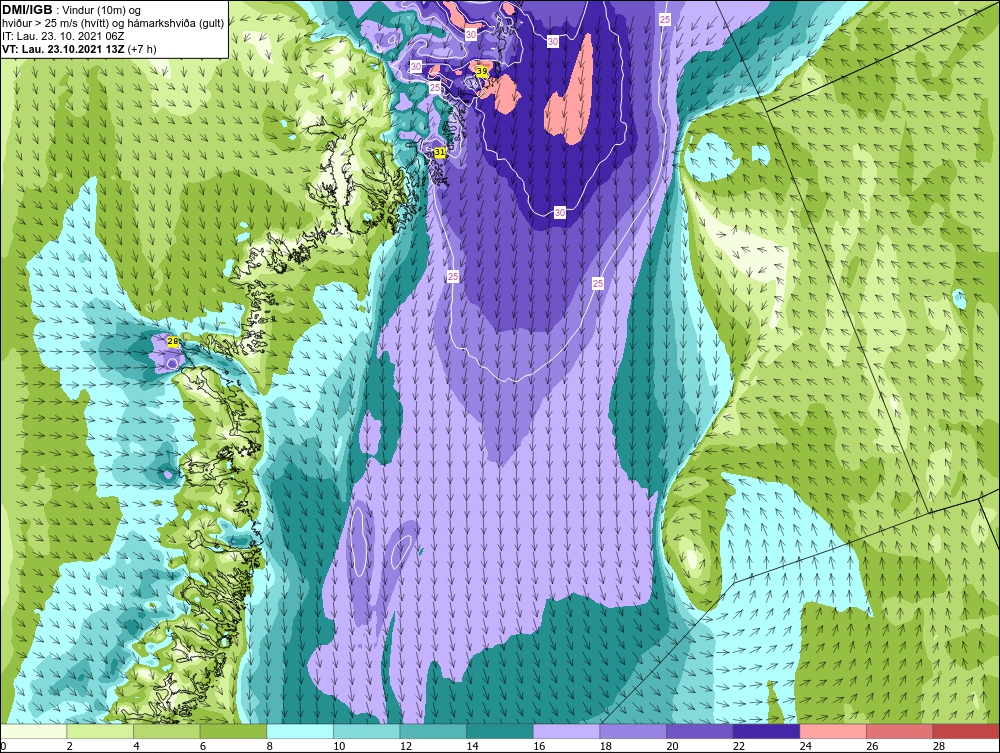Click the 'VT: Lau. 23.10.2021 13Z (+7 h)' line
The image size is (1000, 753).
(80, 49)
